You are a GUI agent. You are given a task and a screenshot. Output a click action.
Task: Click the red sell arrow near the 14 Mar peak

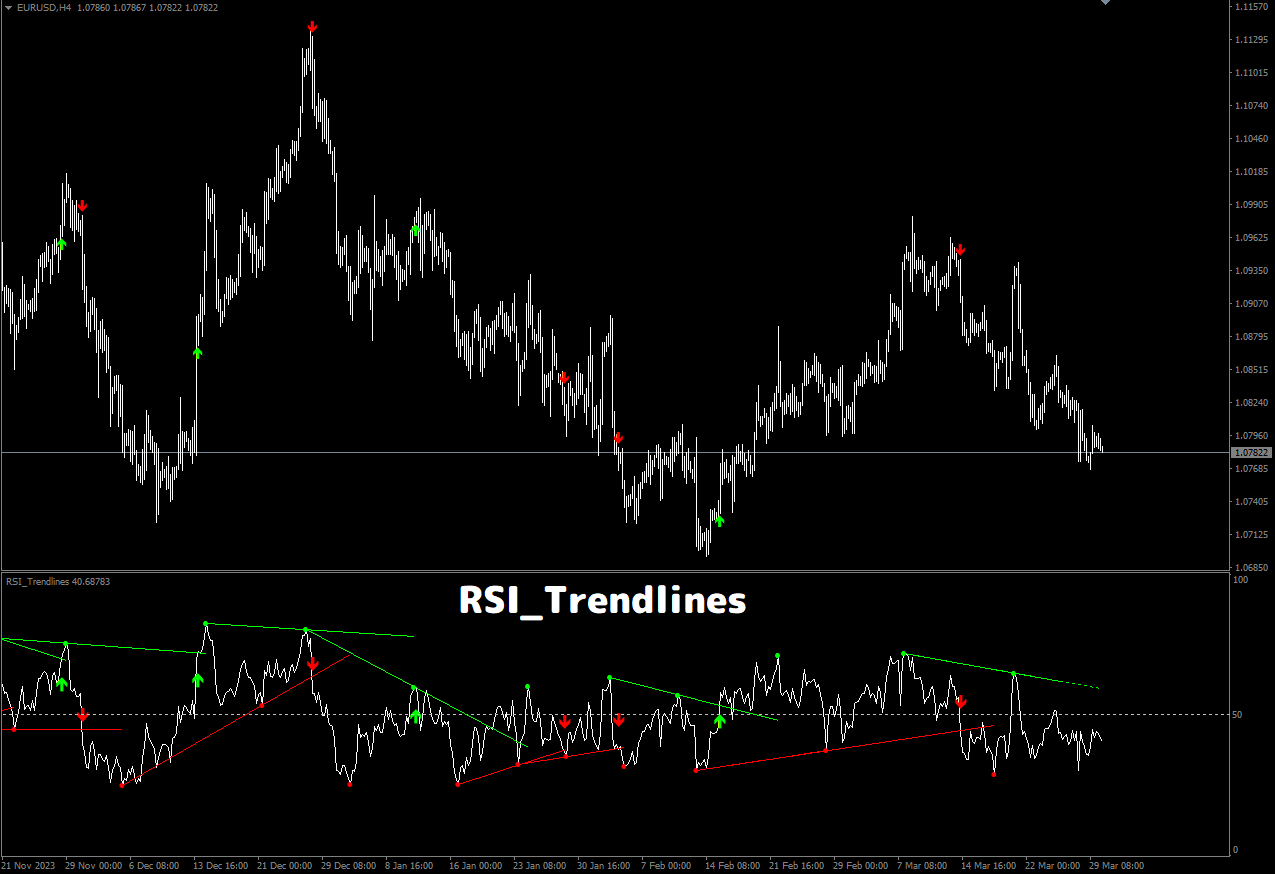tap(959, 251)
